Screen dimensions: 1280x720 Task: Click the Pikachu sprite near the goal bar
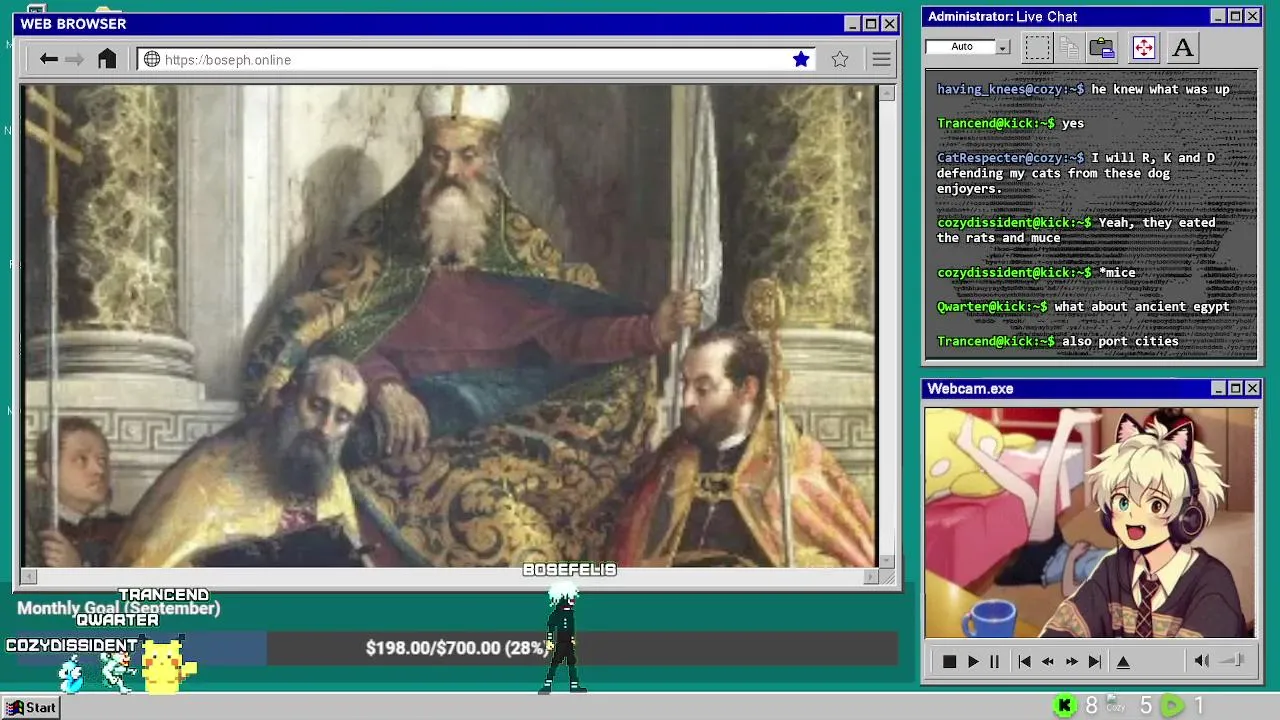click(168, 666)
